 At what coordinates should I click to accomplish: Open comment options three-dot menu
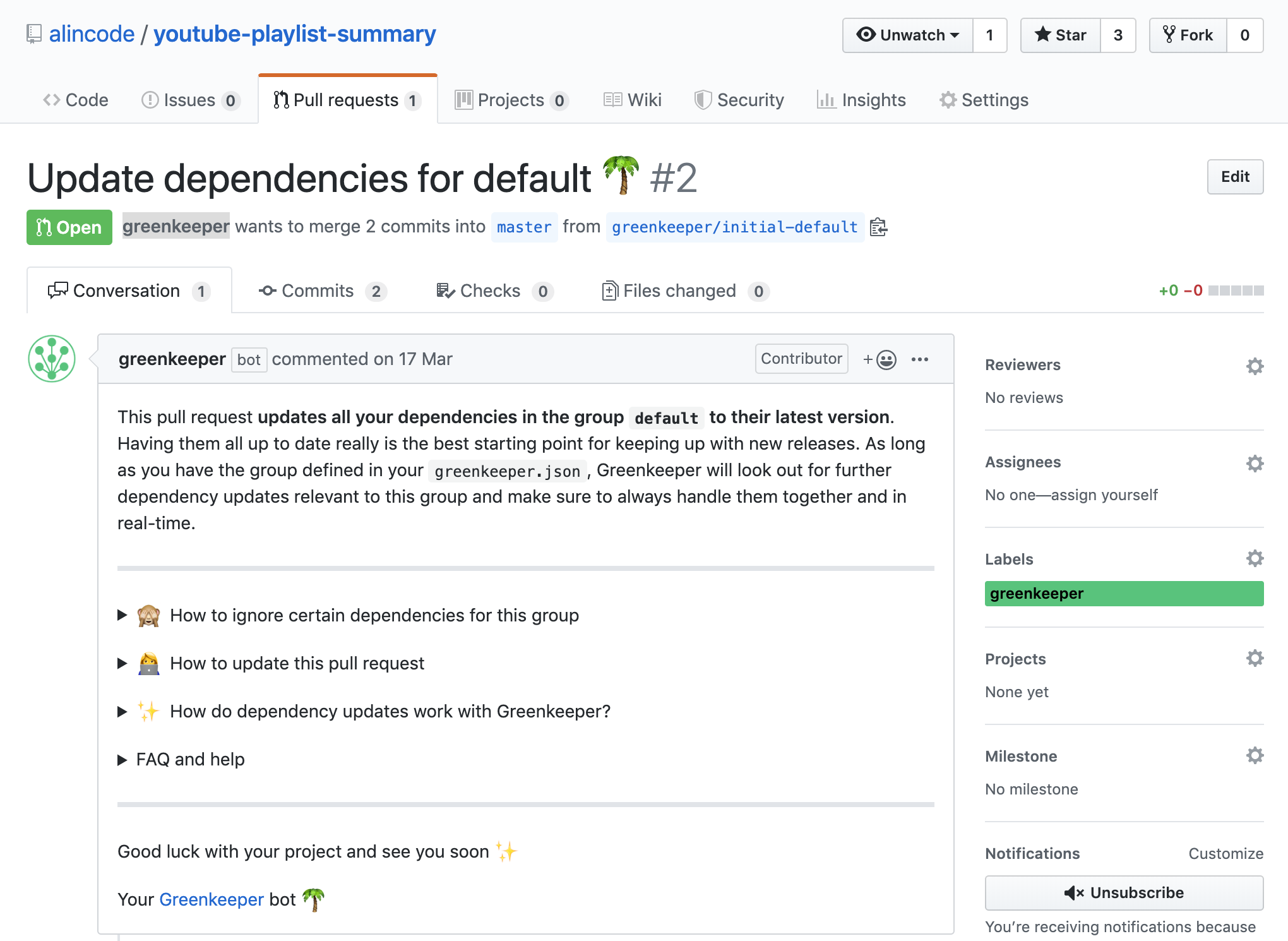click(920, 359)
